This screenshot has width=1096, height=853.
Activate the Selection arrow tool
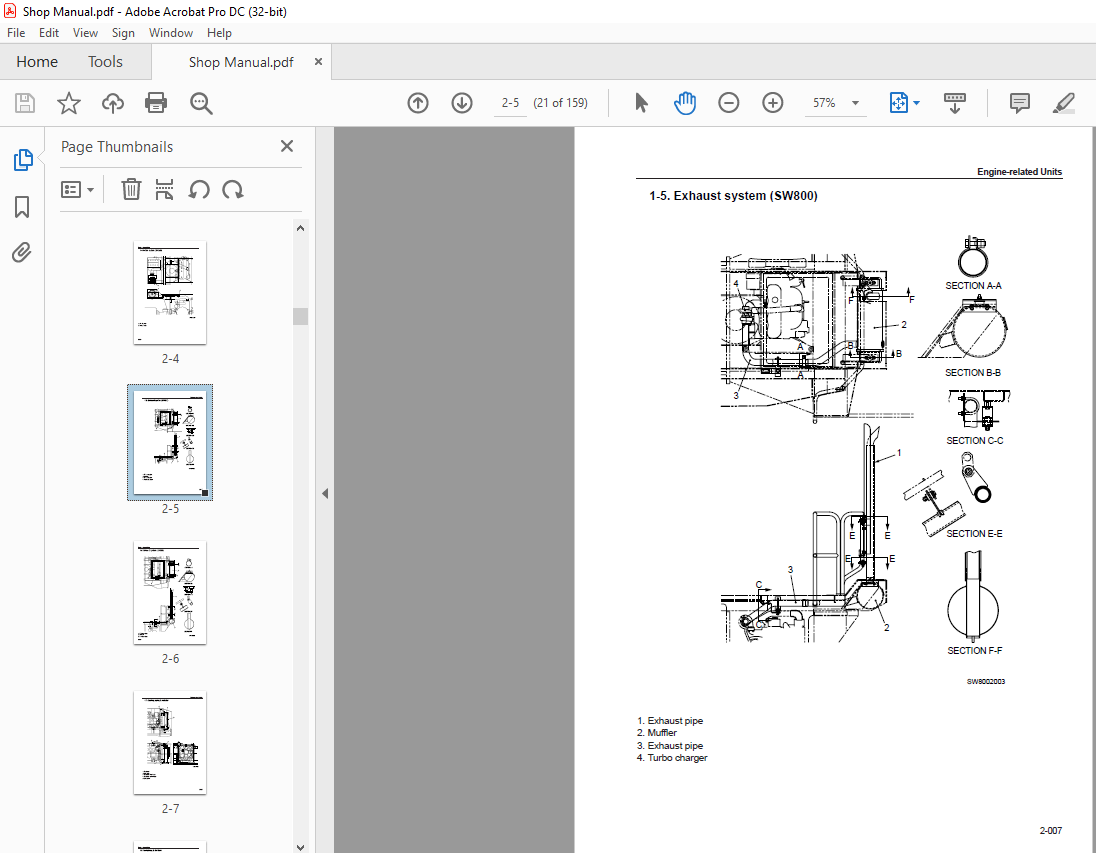click(x=641, y=103)
